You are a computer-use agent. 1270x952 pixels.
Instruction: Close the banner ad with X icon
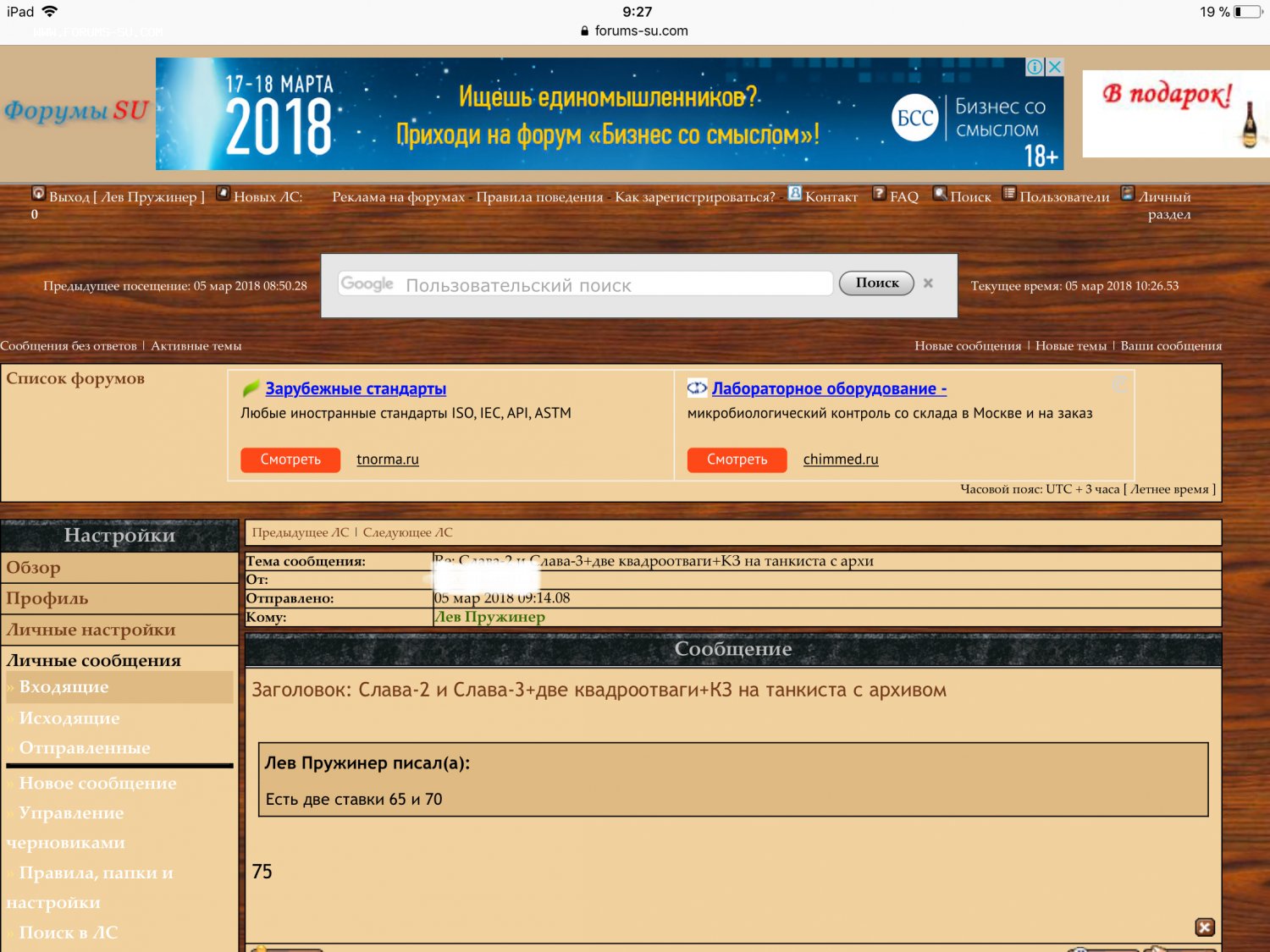point(1054,67)
